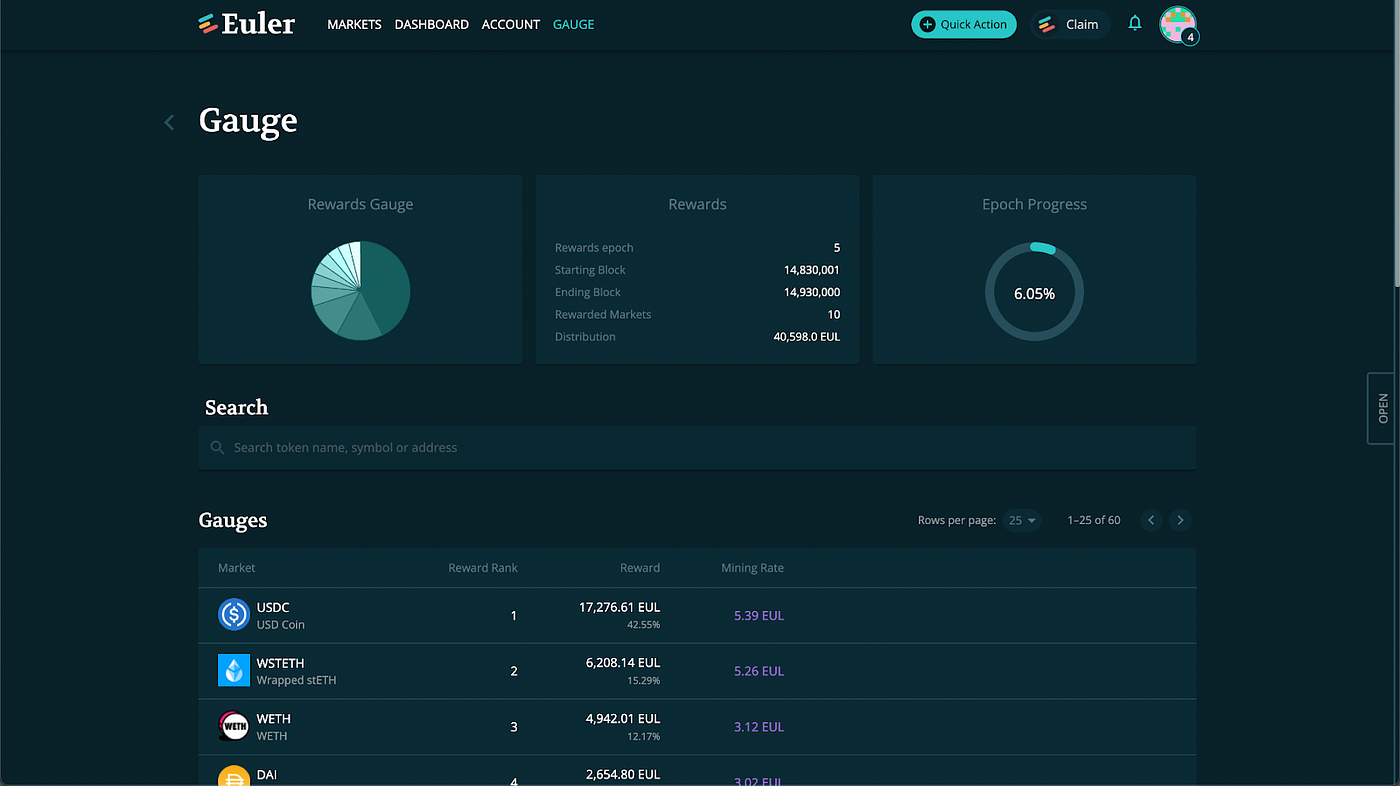The image size is (1400, 786).
Task: Click the 6,208.14 EUL reward value
Action: [623, 663]
